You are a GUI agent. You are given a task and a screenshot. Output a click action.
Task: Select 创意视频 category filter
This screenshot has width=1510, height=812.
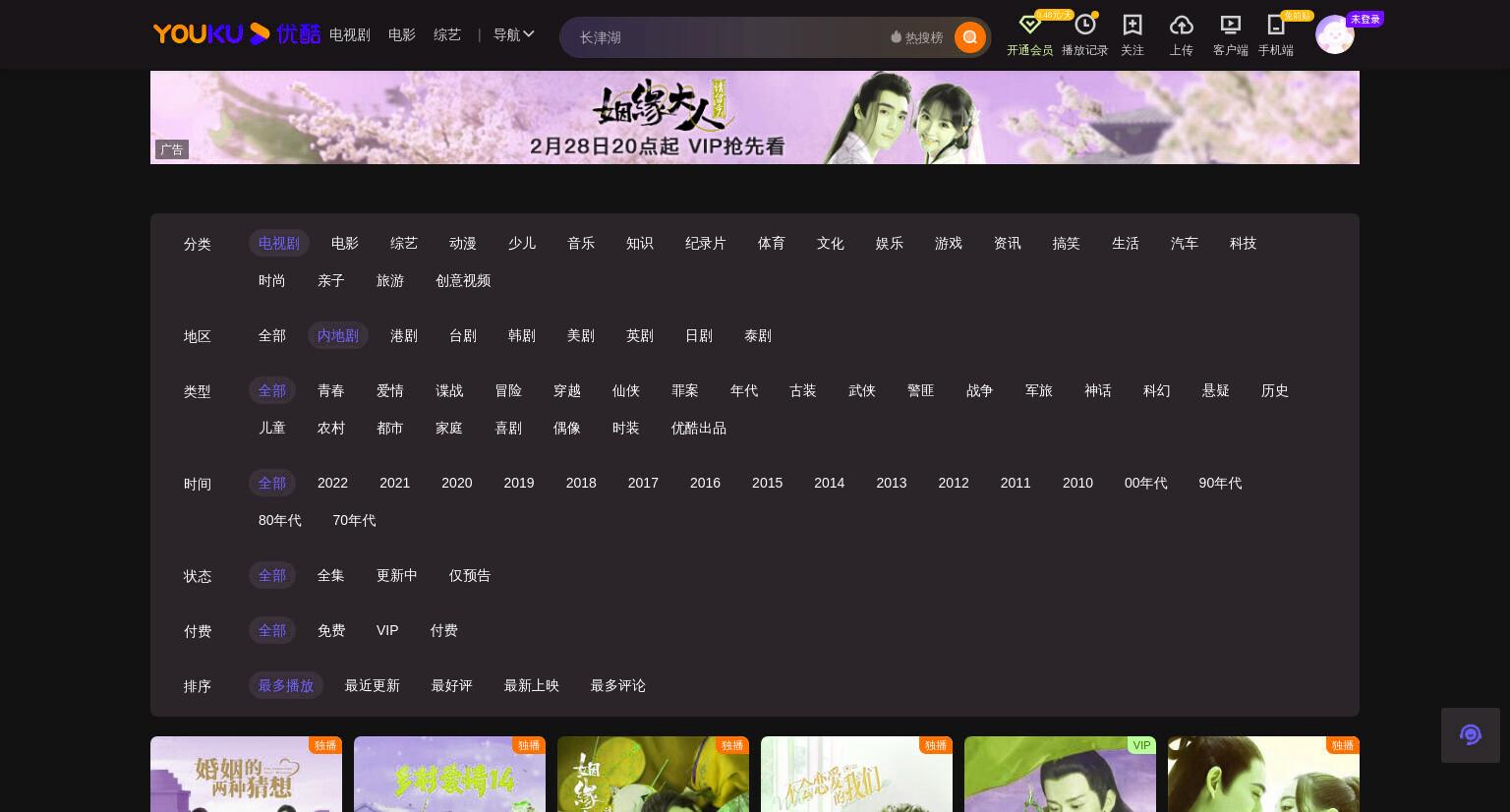click(x=463, y=280)
